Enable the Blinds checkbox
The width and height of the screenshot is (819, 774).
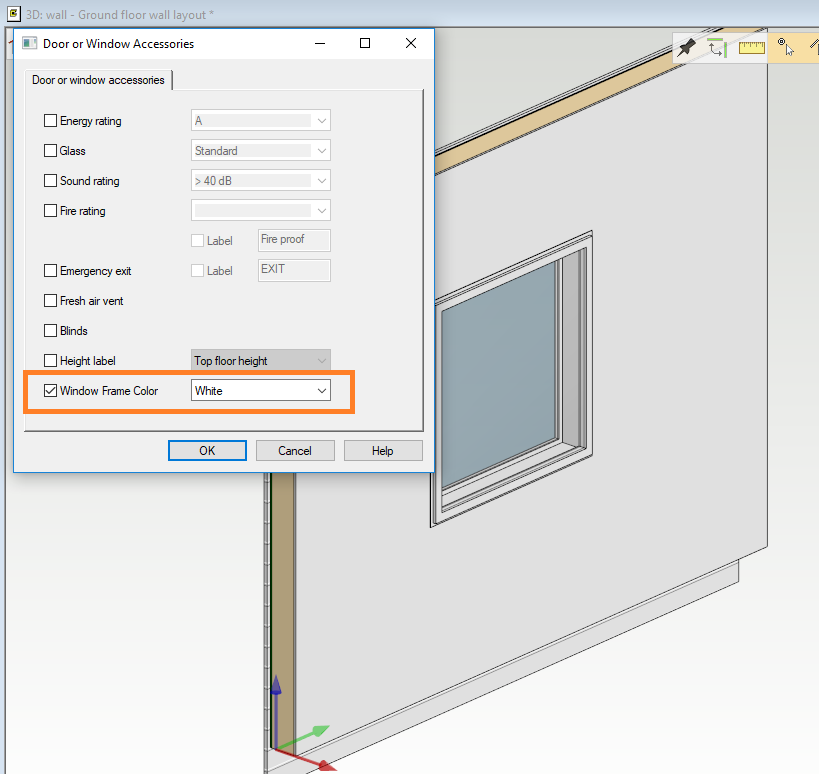click(50, 331)
